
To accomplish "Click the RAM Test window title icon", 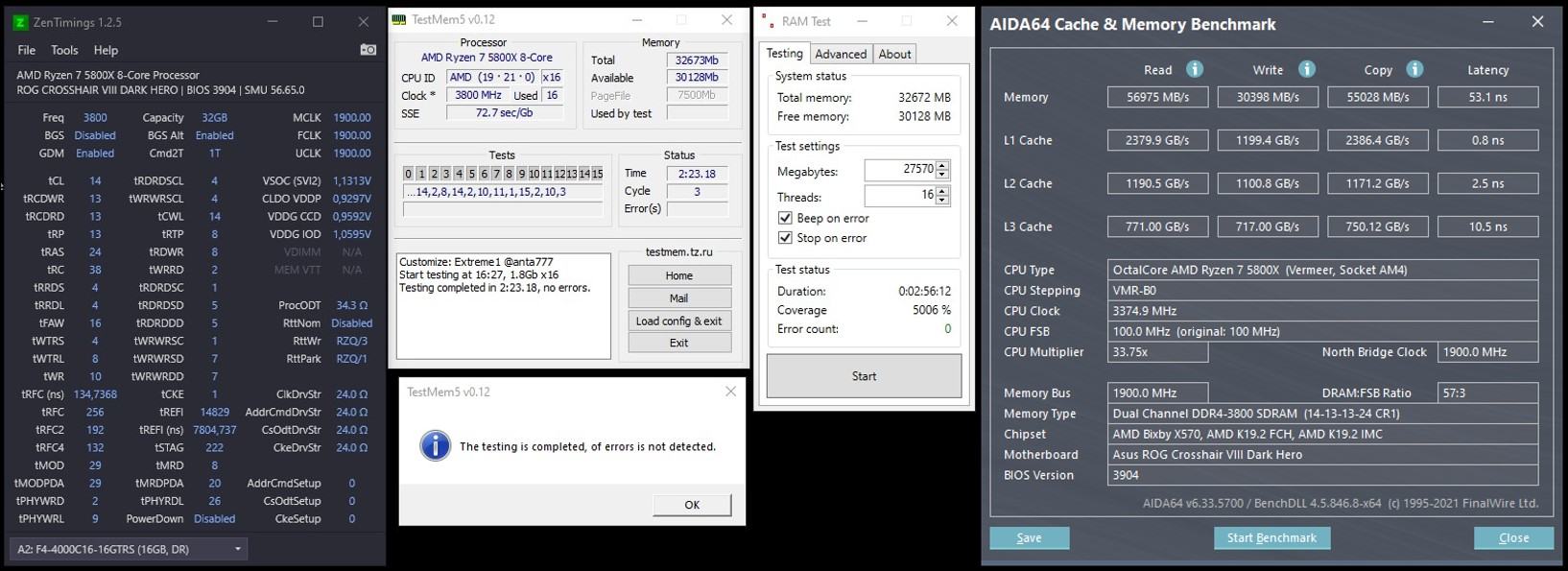I will (x=768, y=20).
